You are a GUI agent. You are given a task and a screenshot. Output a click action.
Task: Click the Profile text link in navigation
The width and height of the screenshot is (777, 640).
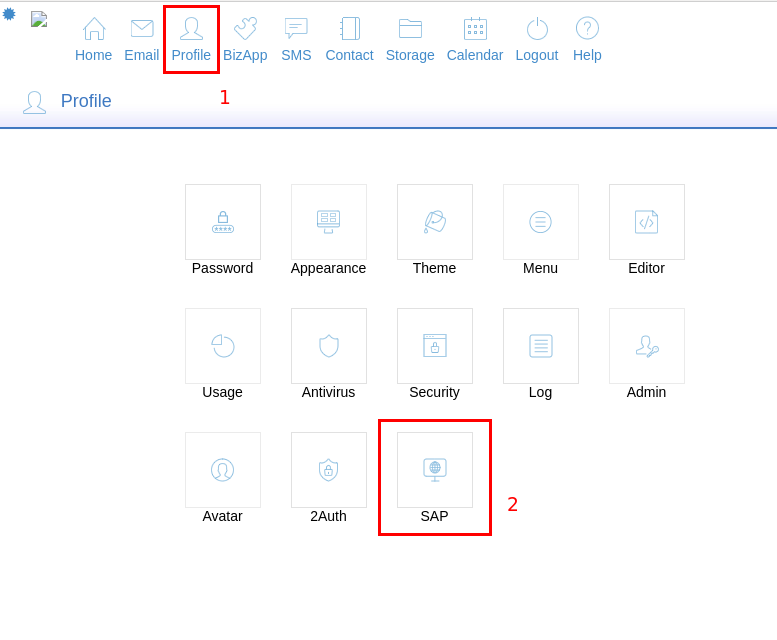[x=191, y=55]
